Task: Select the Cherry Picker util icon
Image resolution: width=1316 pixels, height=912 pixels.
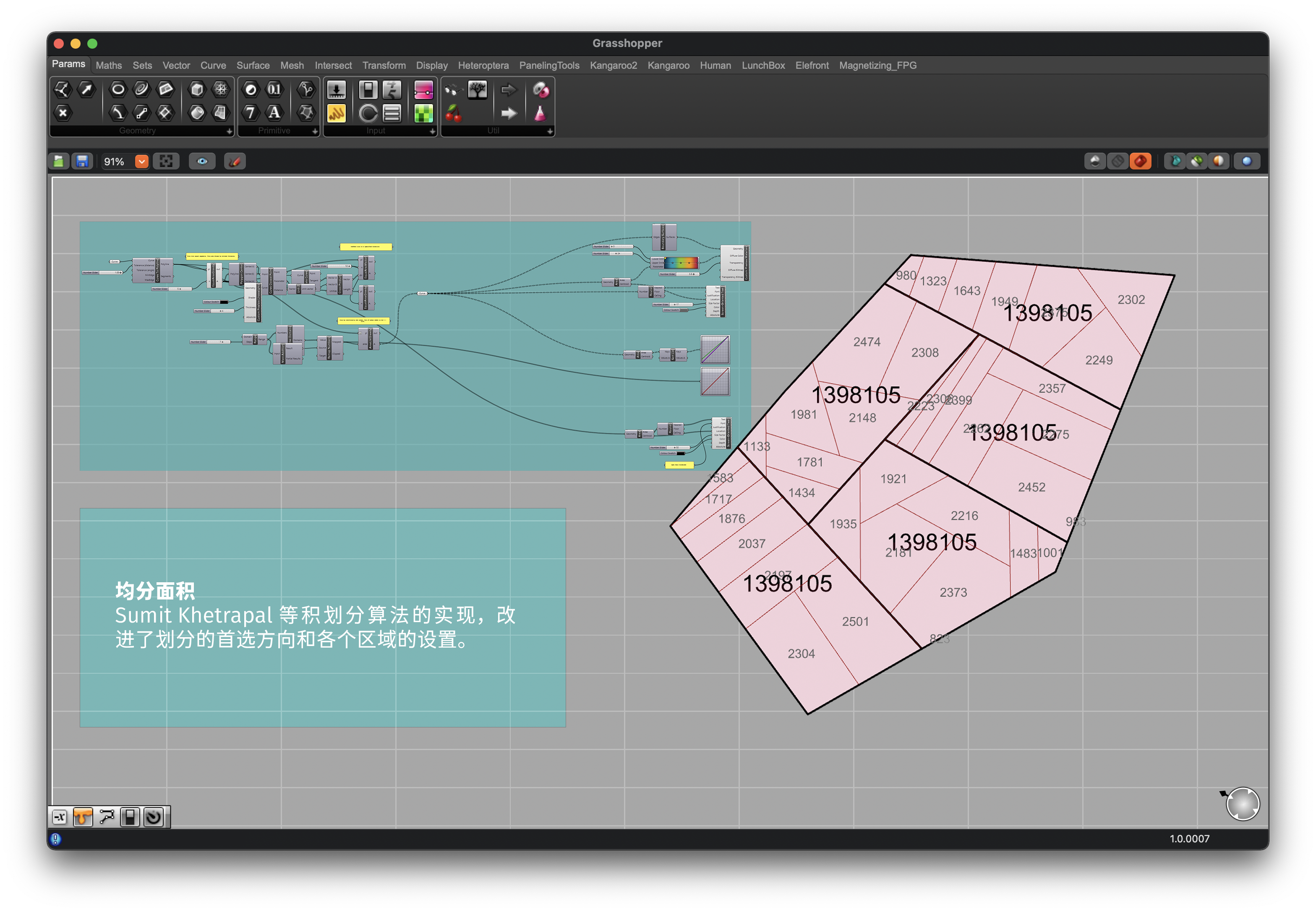Action: point(453,113)
